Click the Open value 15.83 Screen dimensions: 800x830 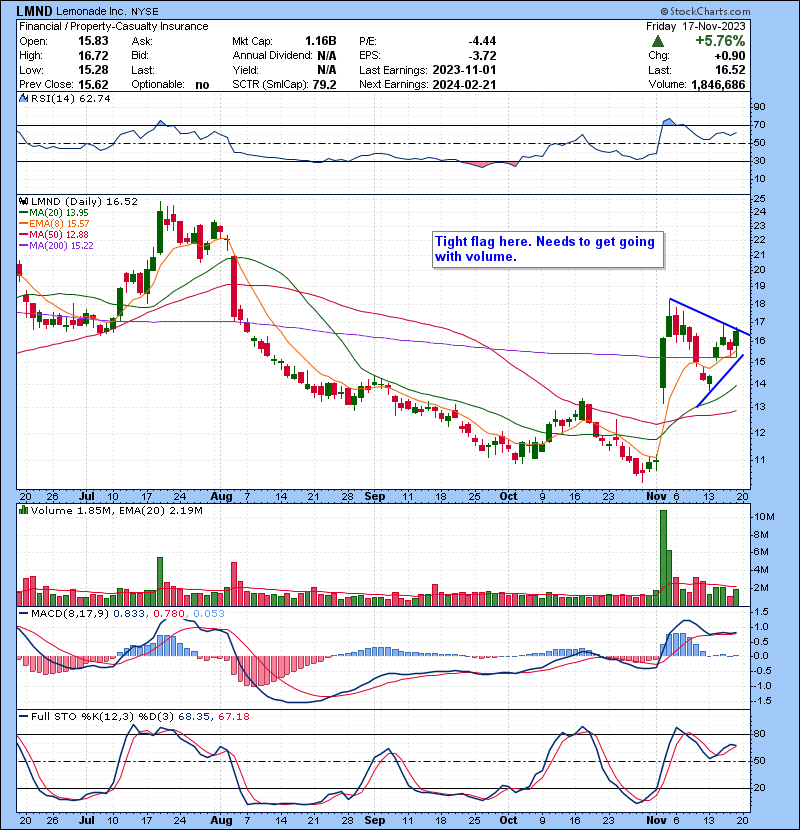93,41
